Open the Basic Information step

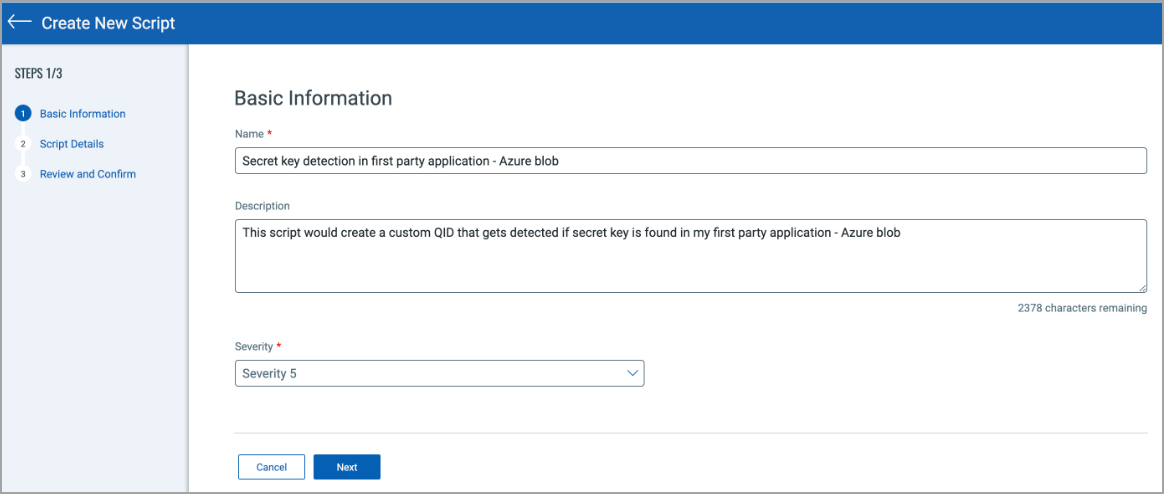(82, 114)
